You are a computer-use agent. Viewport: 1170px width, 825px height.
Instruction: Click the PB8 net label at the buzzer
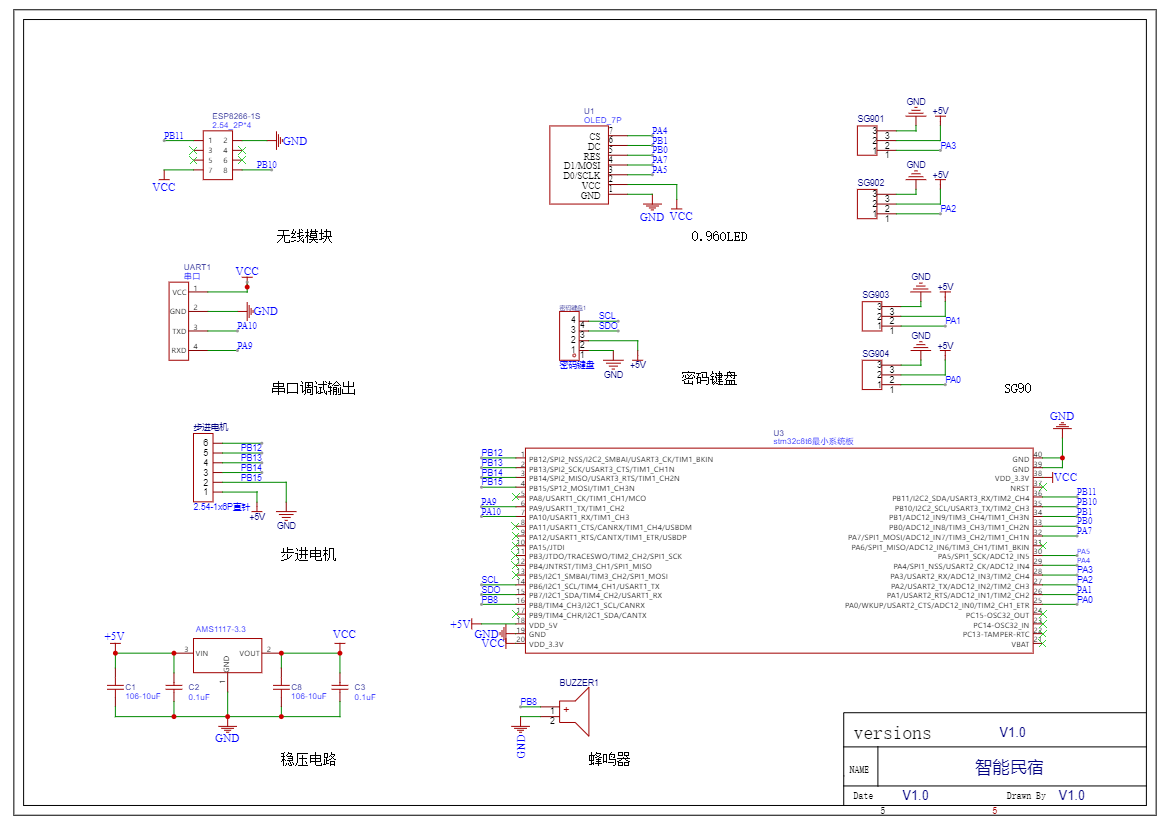click(x=528, y=702)
